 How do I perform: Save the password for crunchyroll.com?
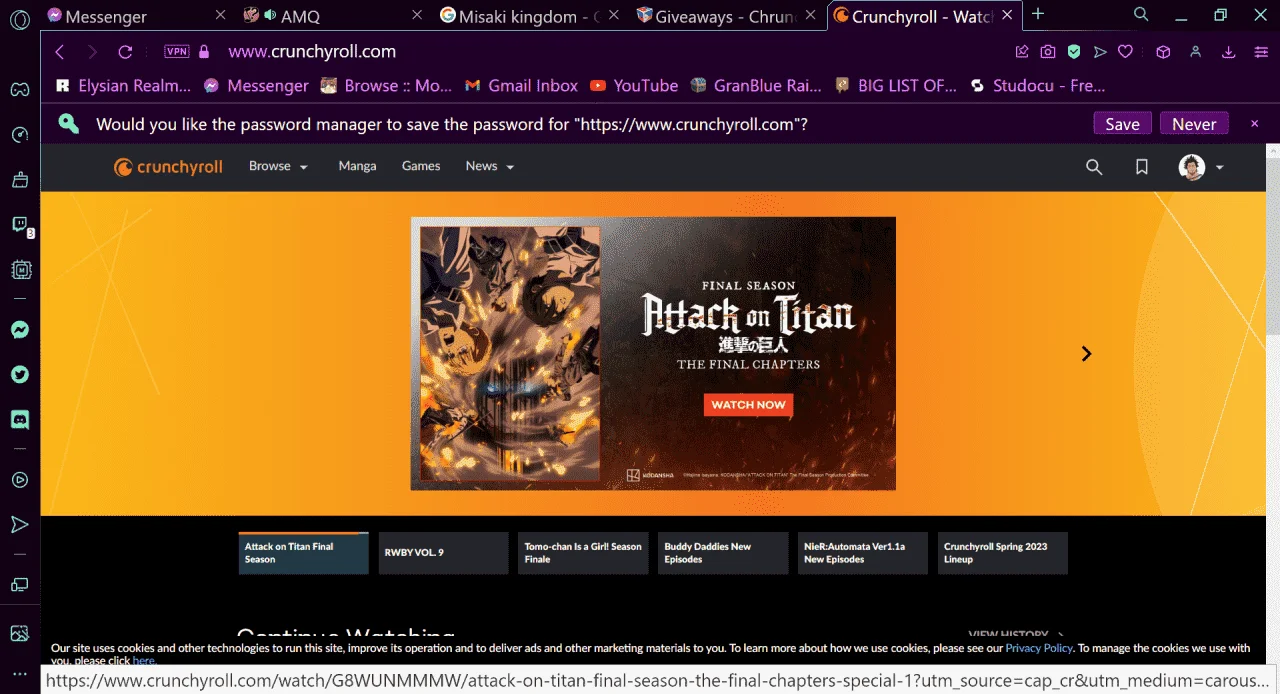point(1122,124)
